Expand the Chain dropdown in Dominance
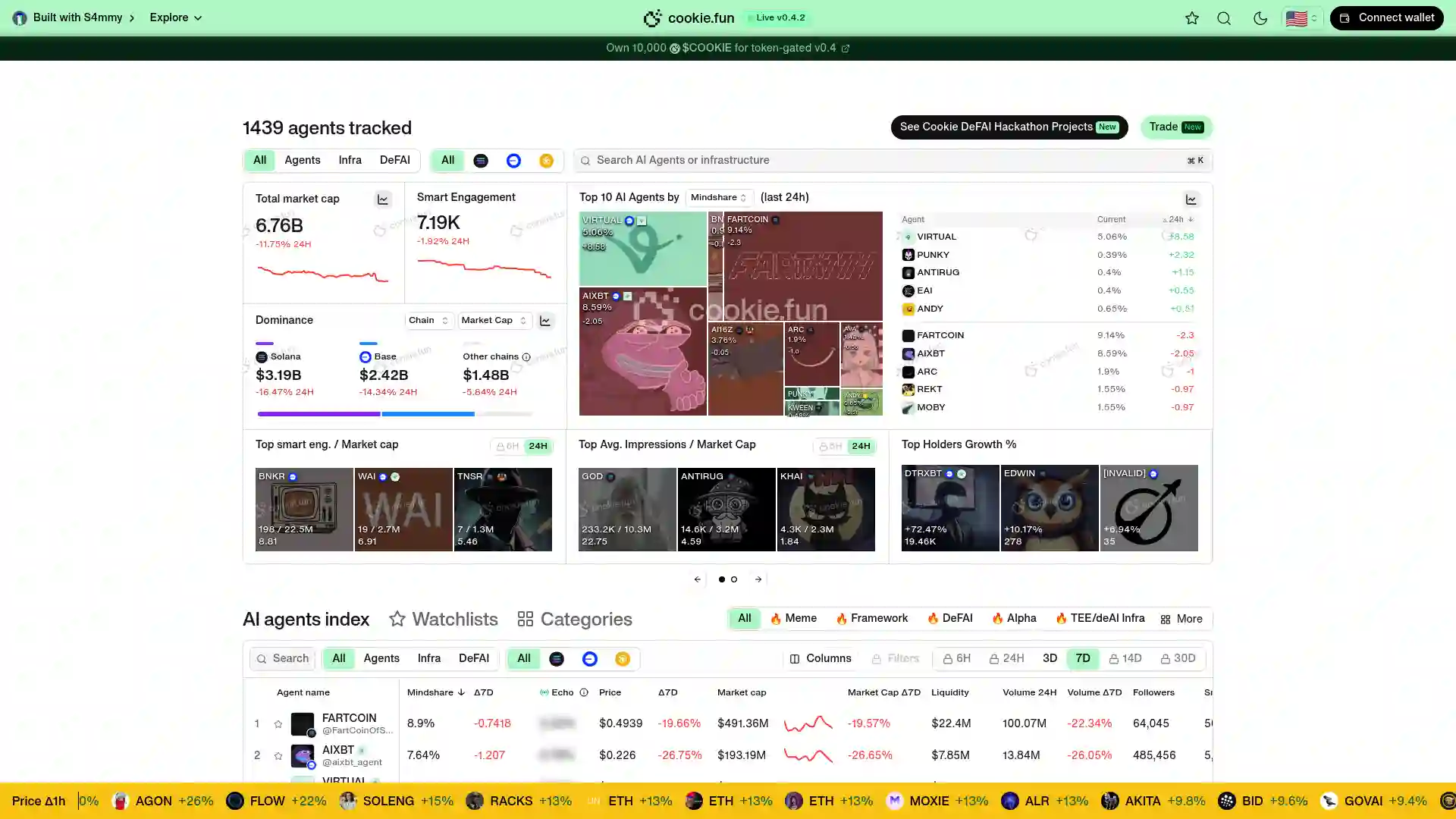Viewport: 1456px width, 819px height. (428, 321)
